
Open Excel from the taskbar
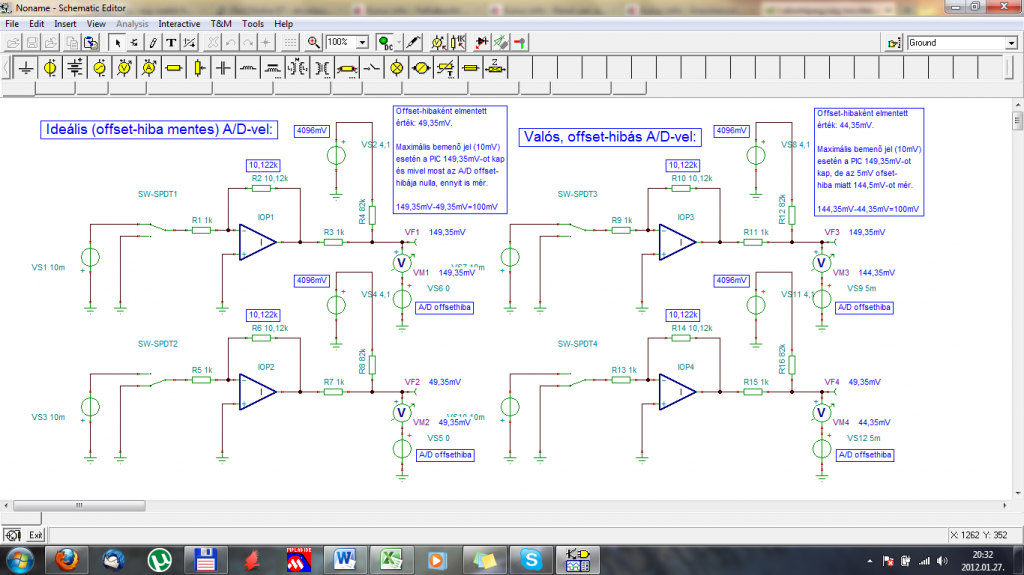391,560
